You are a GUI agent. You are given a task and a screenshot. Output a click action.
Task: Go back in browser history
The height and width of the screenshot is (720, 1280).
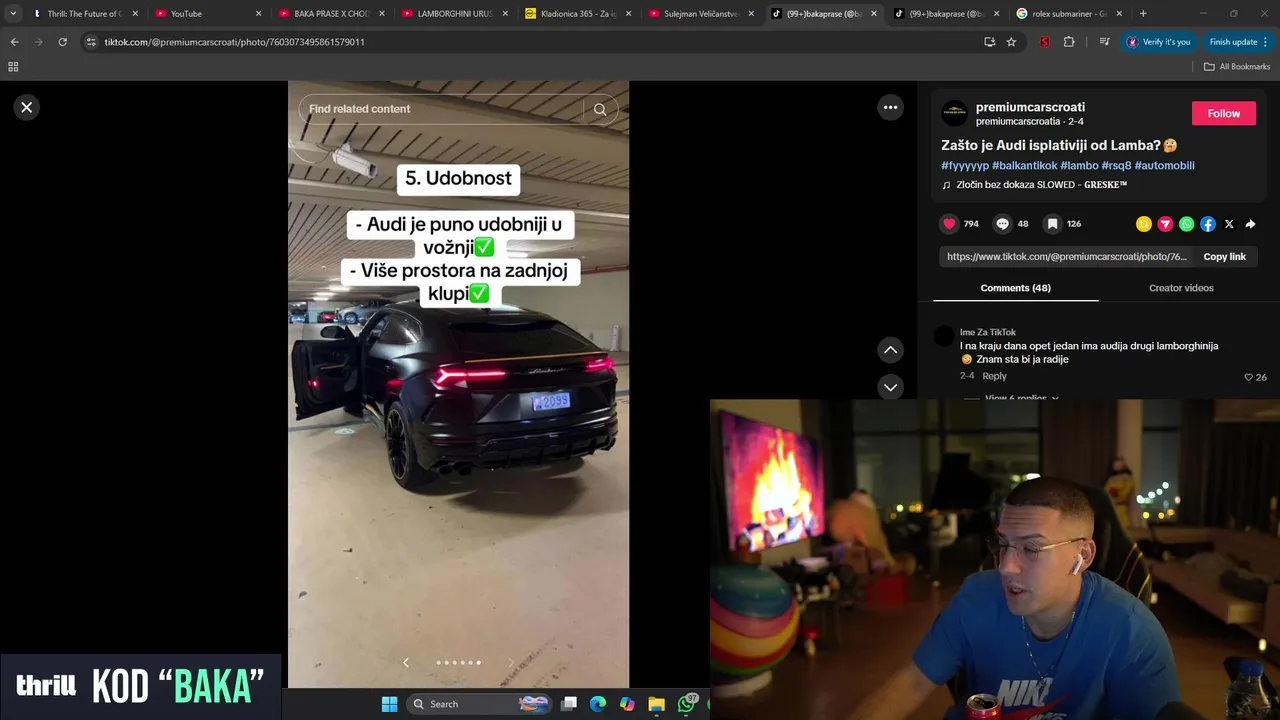[14, 42]
